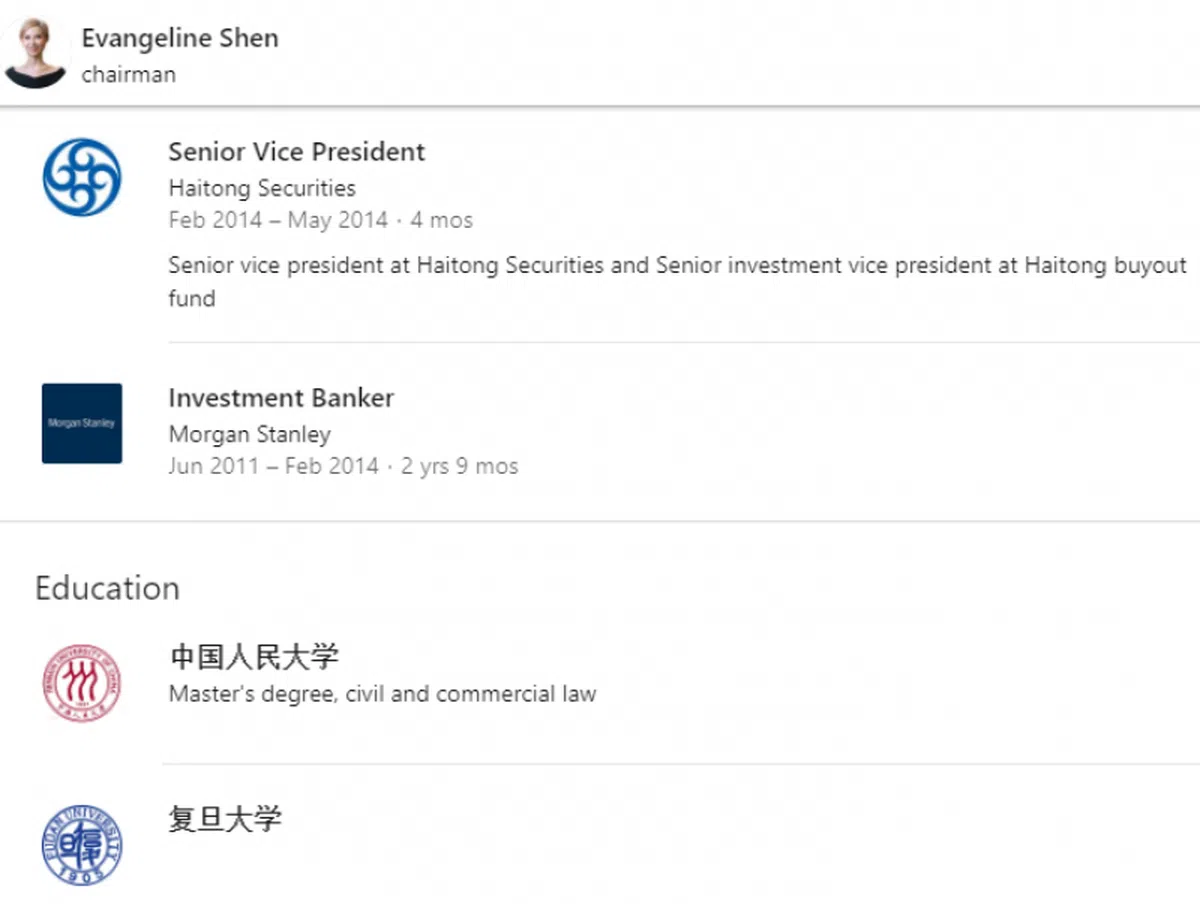
Task: Open the 复旦大学 school entry
Action: coord(225,819)
